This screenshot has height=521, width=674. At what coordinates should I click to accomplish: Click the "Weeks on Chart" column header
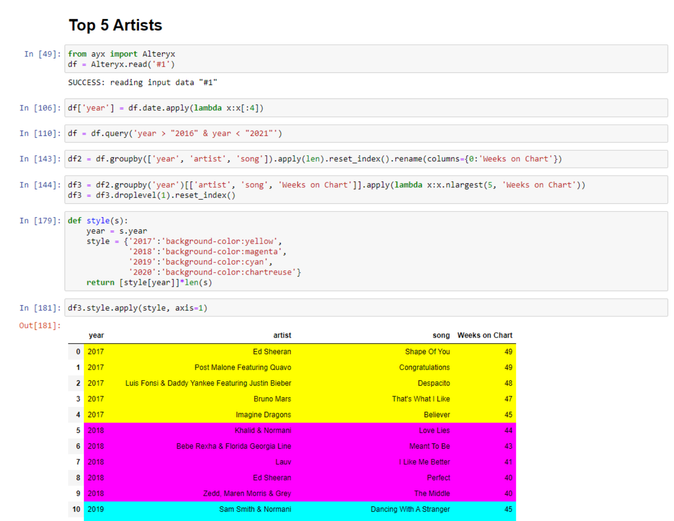[x=484, y=335]
